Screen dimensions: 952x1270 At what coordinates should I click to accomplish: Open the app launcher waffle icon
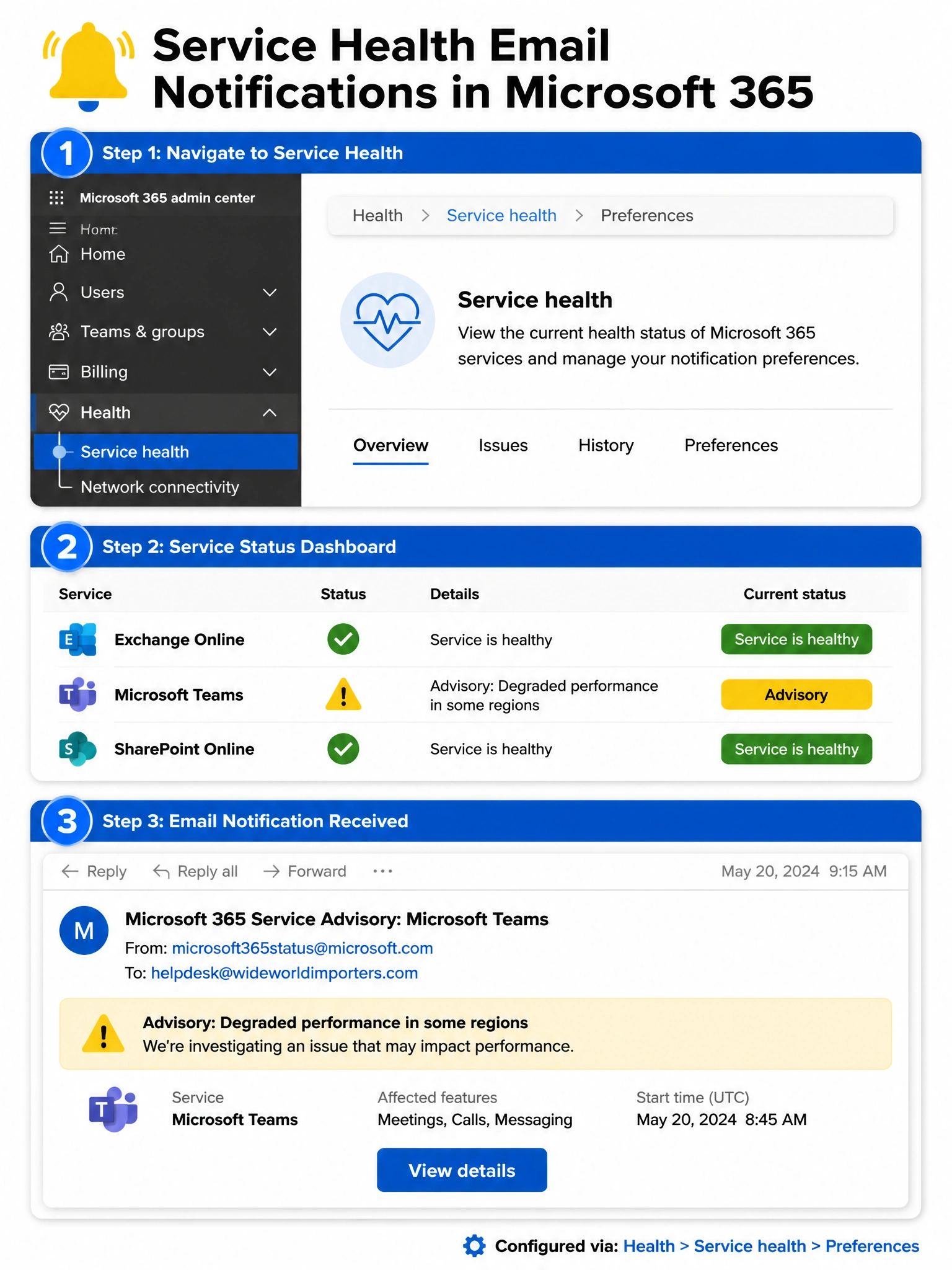(56, 198)
